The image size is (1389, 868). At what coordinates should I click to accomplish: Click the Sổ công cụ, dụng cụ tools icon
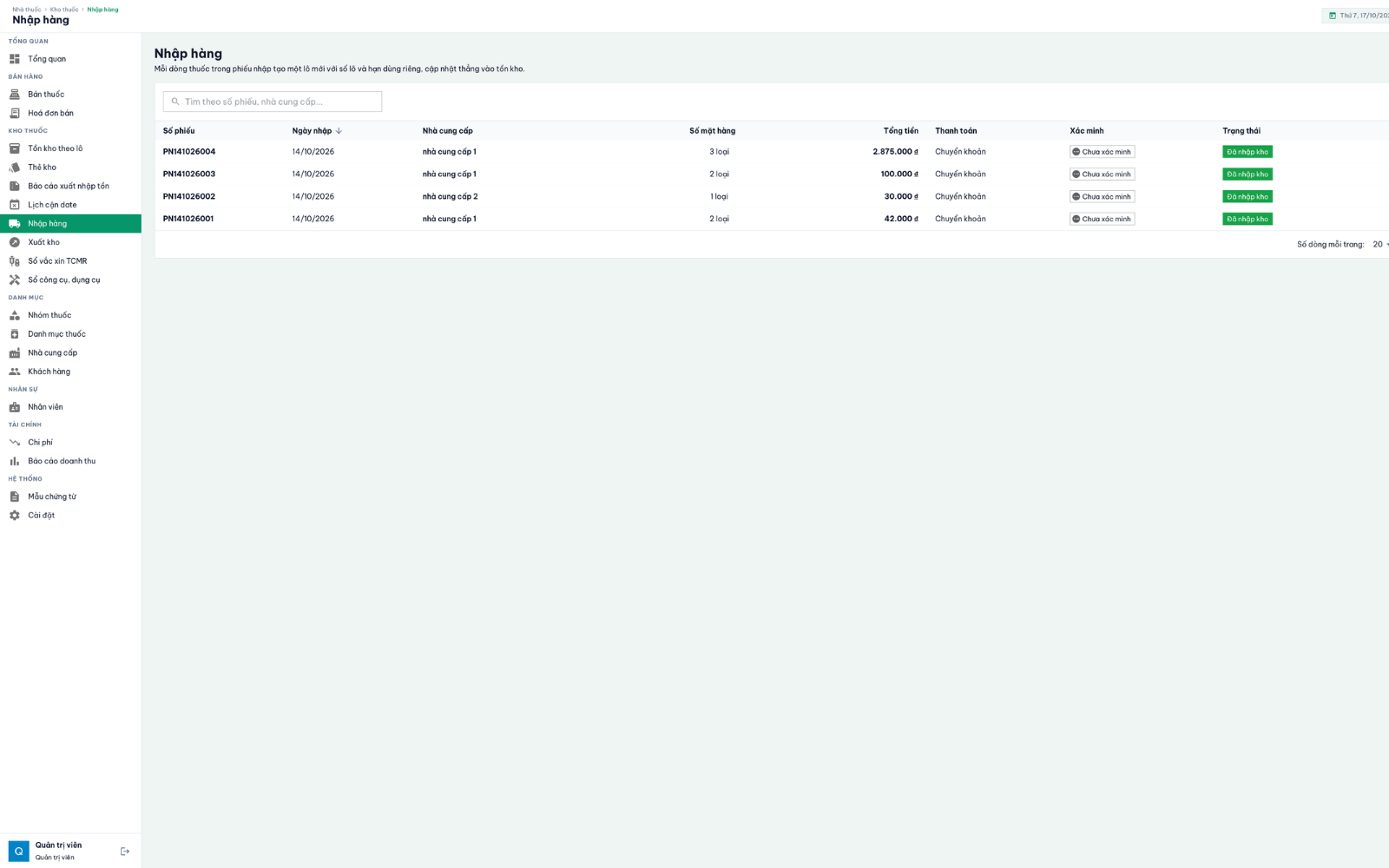[15, 279]
